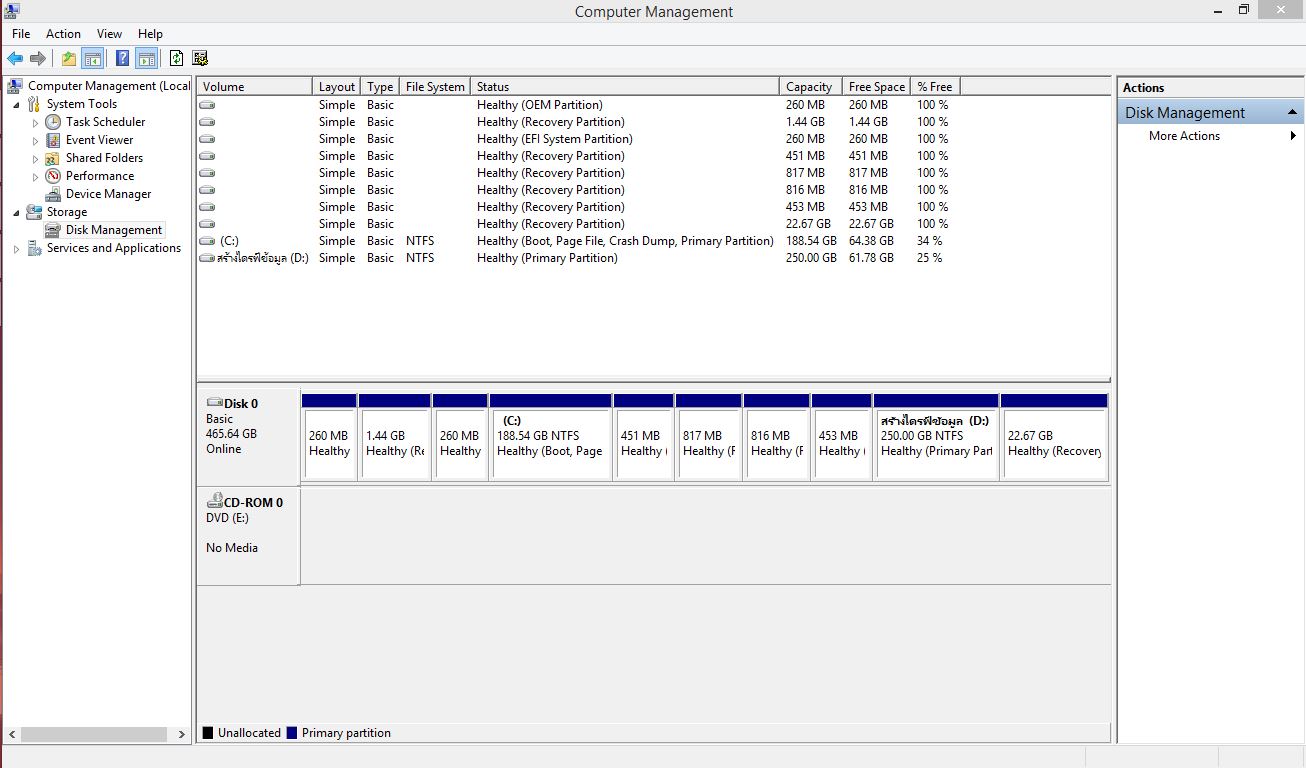Click the drive icon on the OEM Partition row
This screenshot has width=1306, height=768.
[207, 105]
